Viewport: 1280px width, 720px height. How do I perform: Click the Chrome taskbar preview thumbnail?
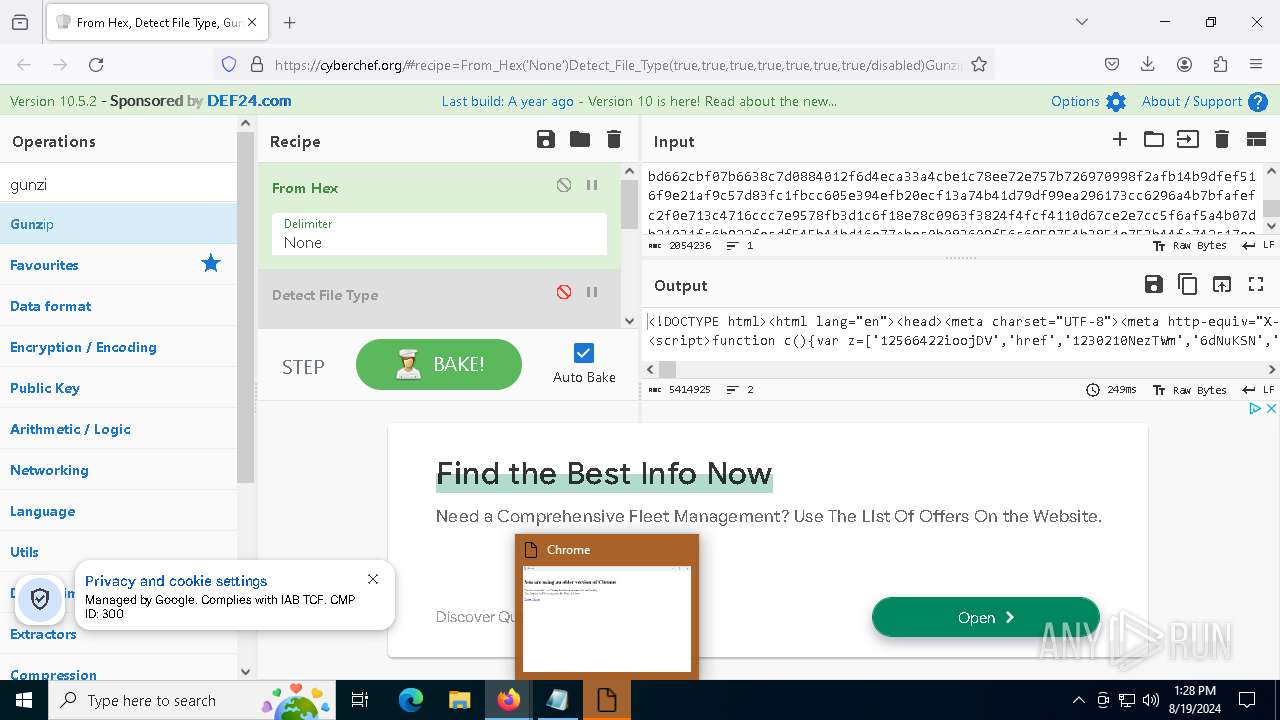607,617
